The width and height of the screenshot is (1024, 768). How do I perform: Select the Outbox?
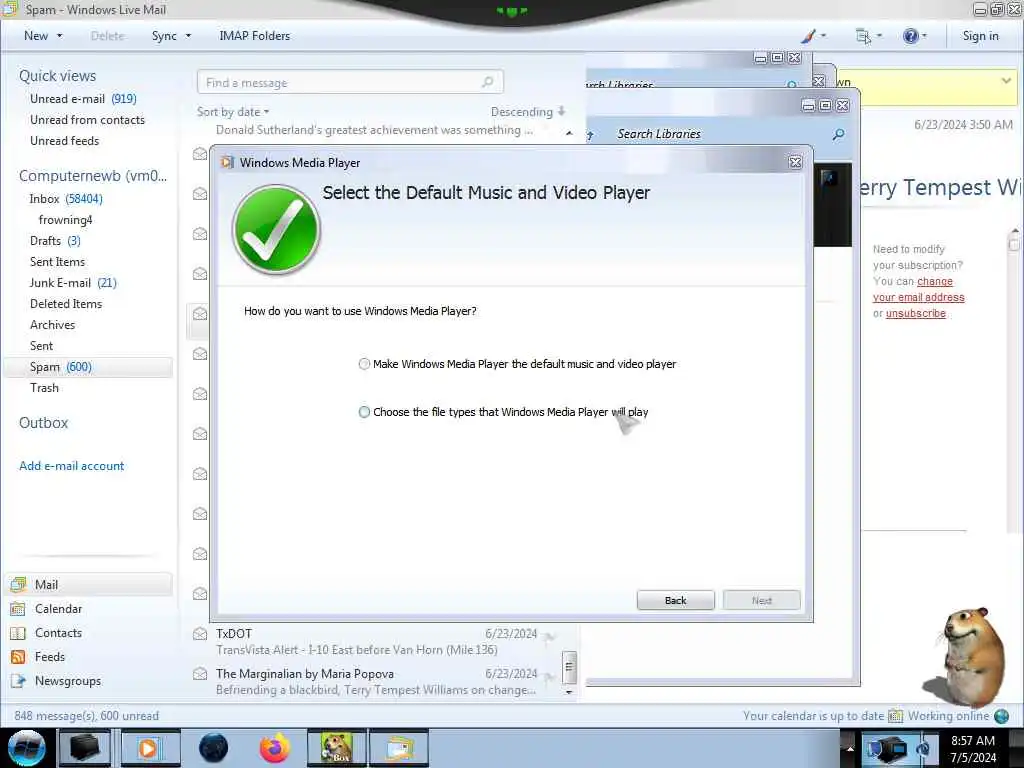click(x=44, y=423)
